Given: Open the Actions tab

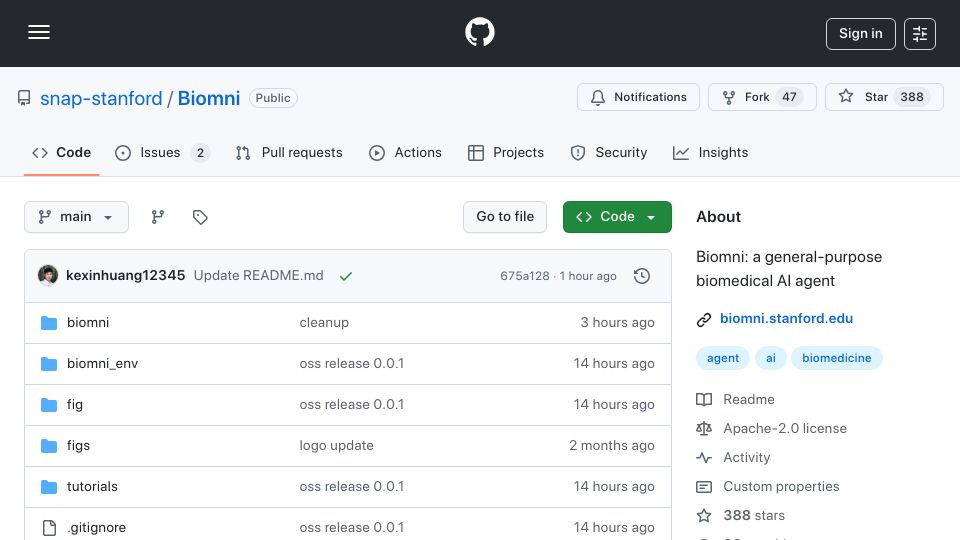Looking at the screenshot, I should point(405,152).
